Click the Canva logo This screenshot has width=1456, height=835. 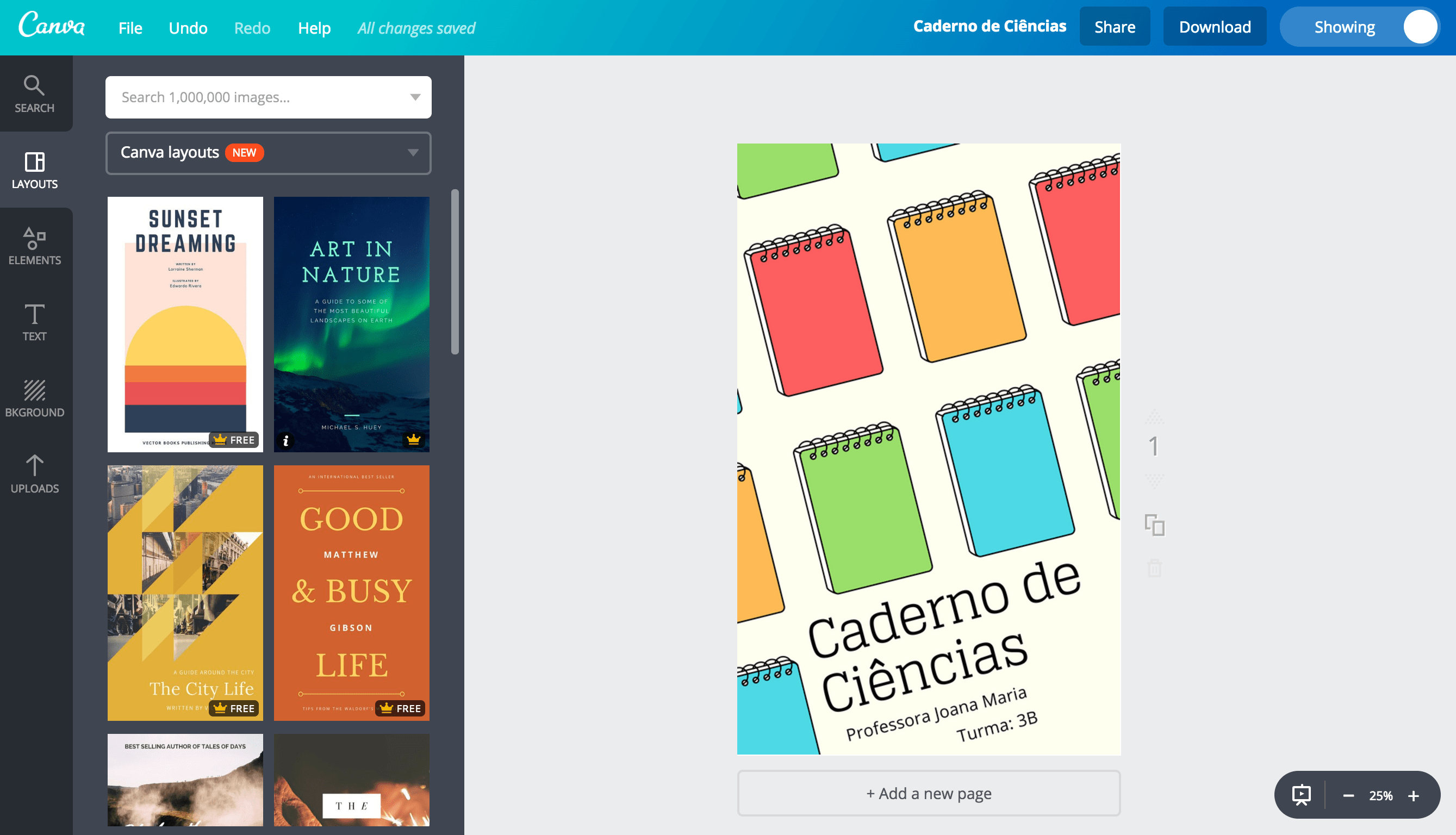52,25
